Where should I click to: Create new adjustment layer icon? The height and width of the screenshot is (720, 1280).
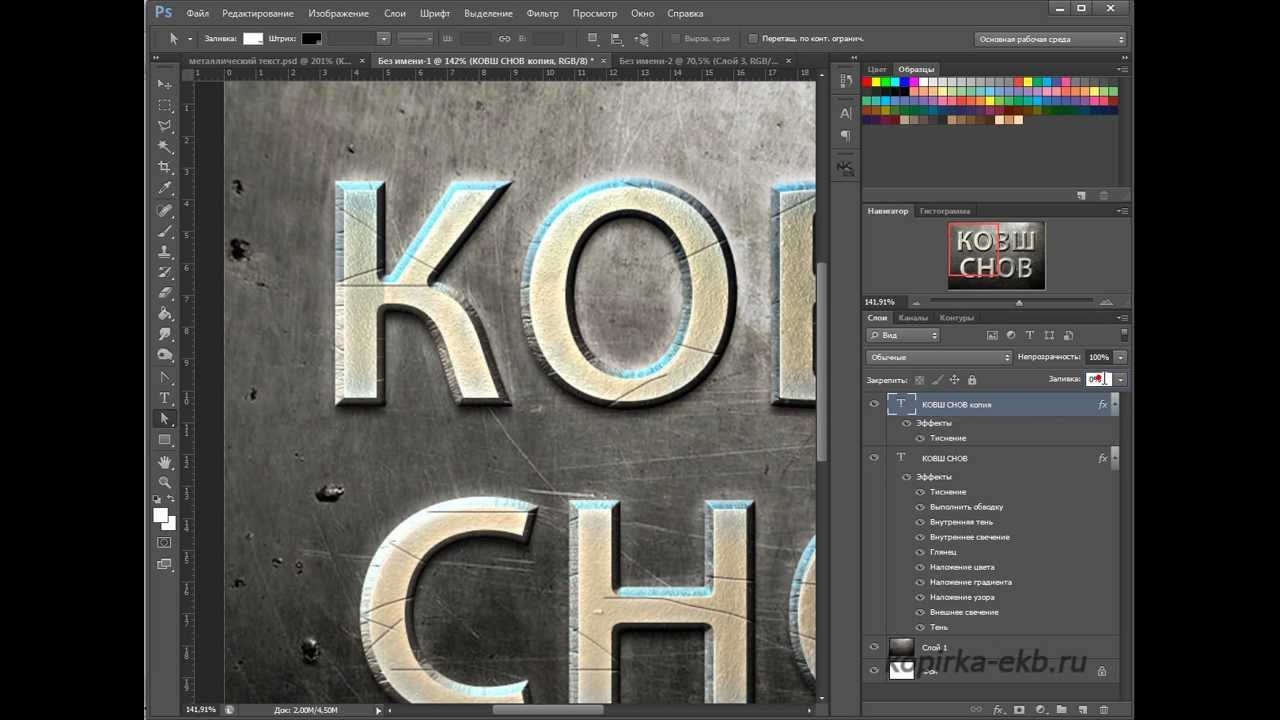[1041, 709]
